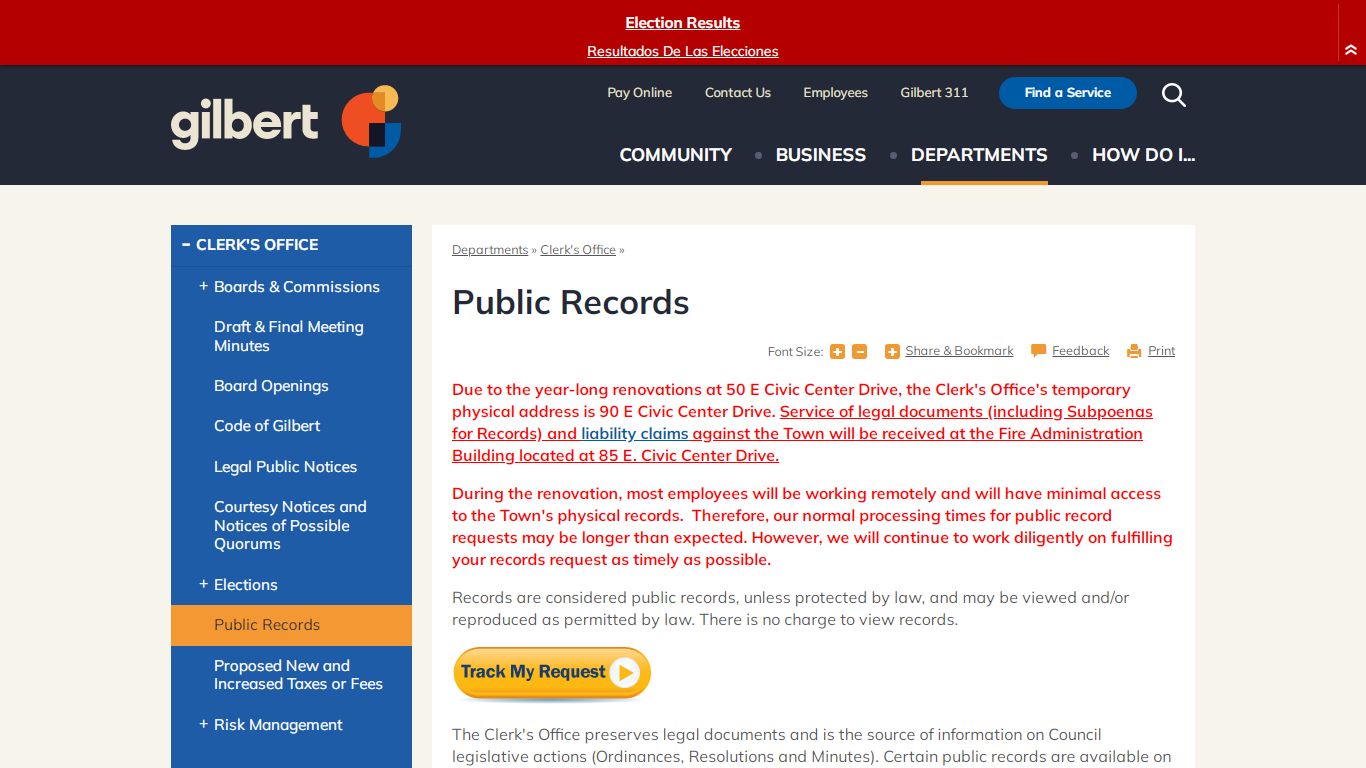Click the Feedback speech bubble icon
Image resolution: width=1366 pixels, height=768 pixels.
(1038, 351)
